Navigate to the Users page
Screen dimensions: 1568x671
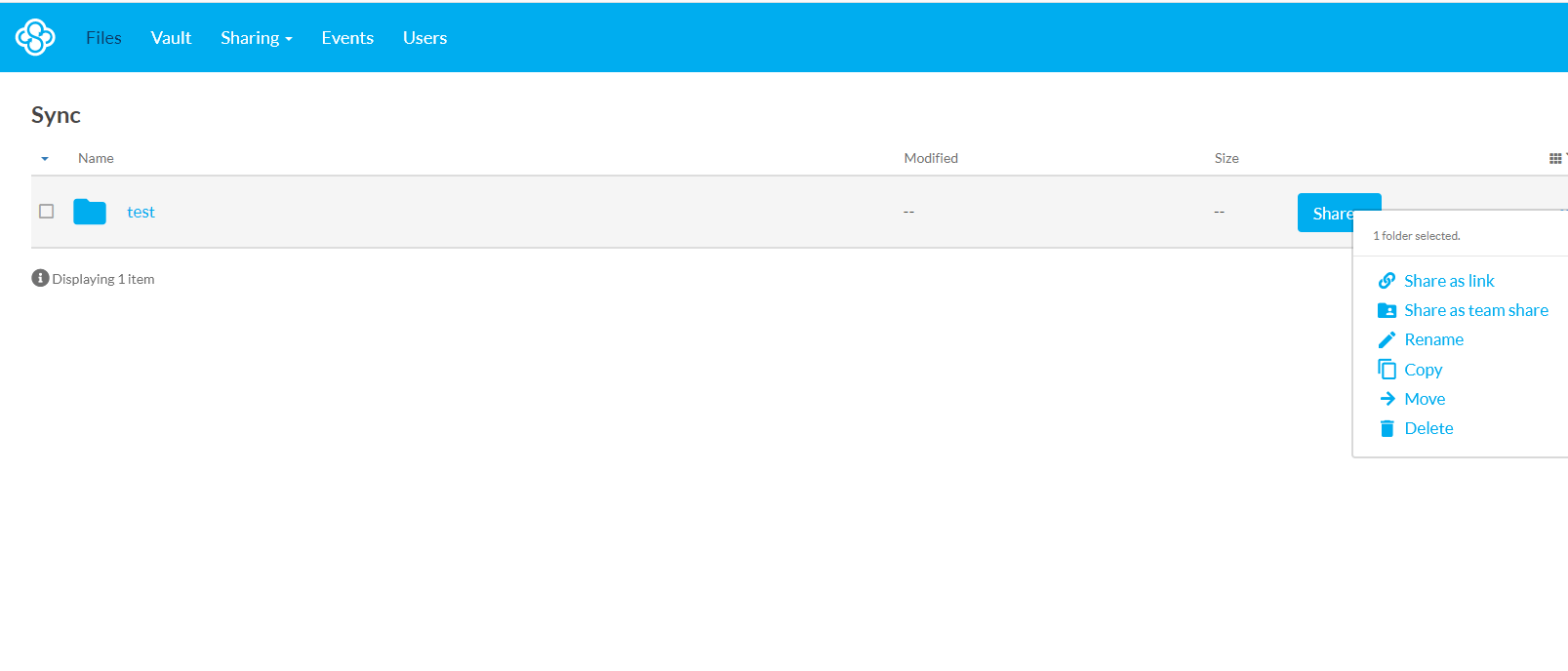[x=424, y=38]
